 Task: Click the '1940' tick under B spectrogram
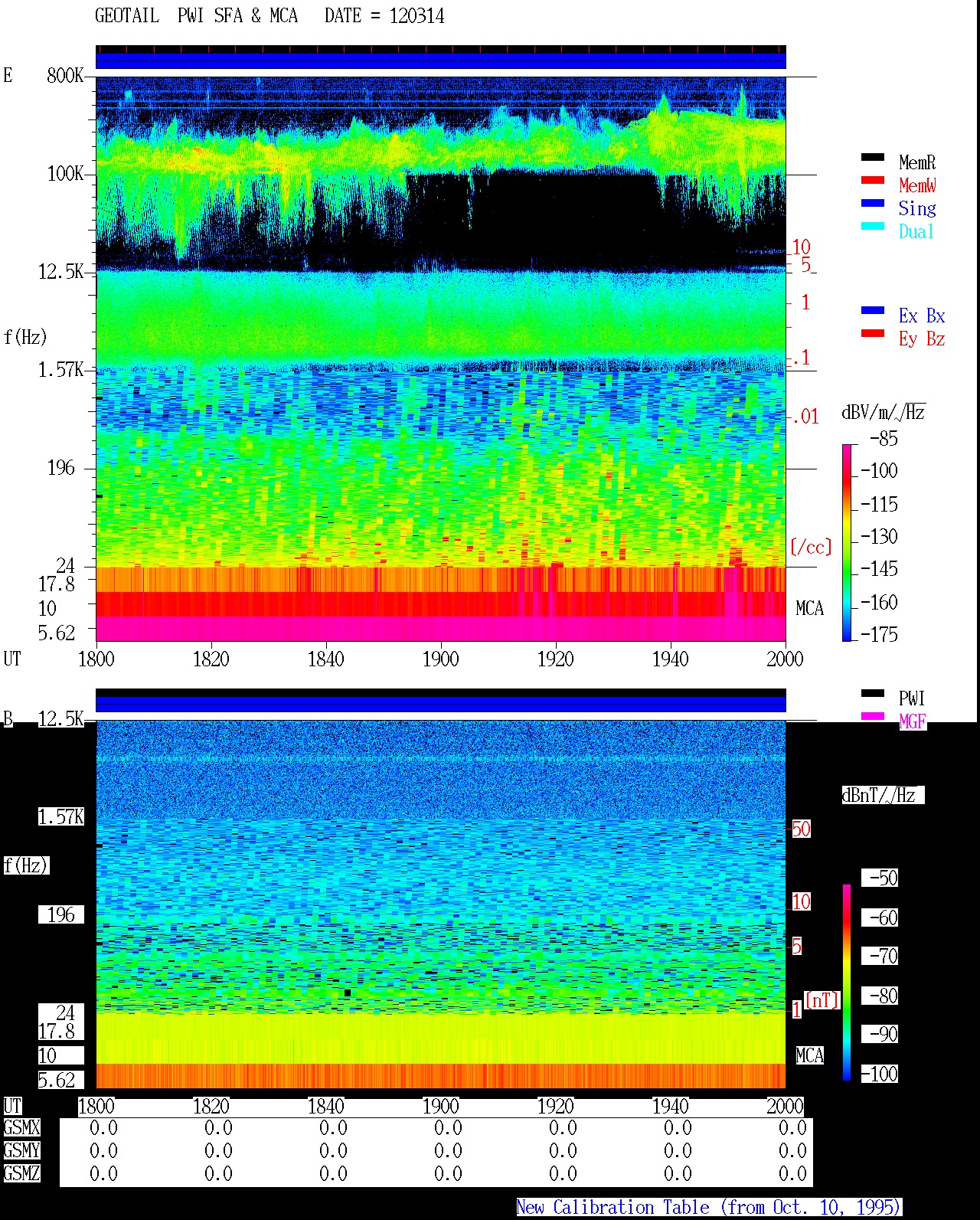670,1107
